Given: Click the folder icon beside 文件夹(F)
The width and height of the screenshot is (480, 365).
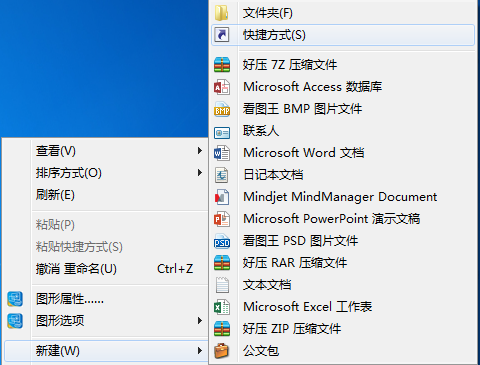Looking at the screenshot, I should point(222,13).
